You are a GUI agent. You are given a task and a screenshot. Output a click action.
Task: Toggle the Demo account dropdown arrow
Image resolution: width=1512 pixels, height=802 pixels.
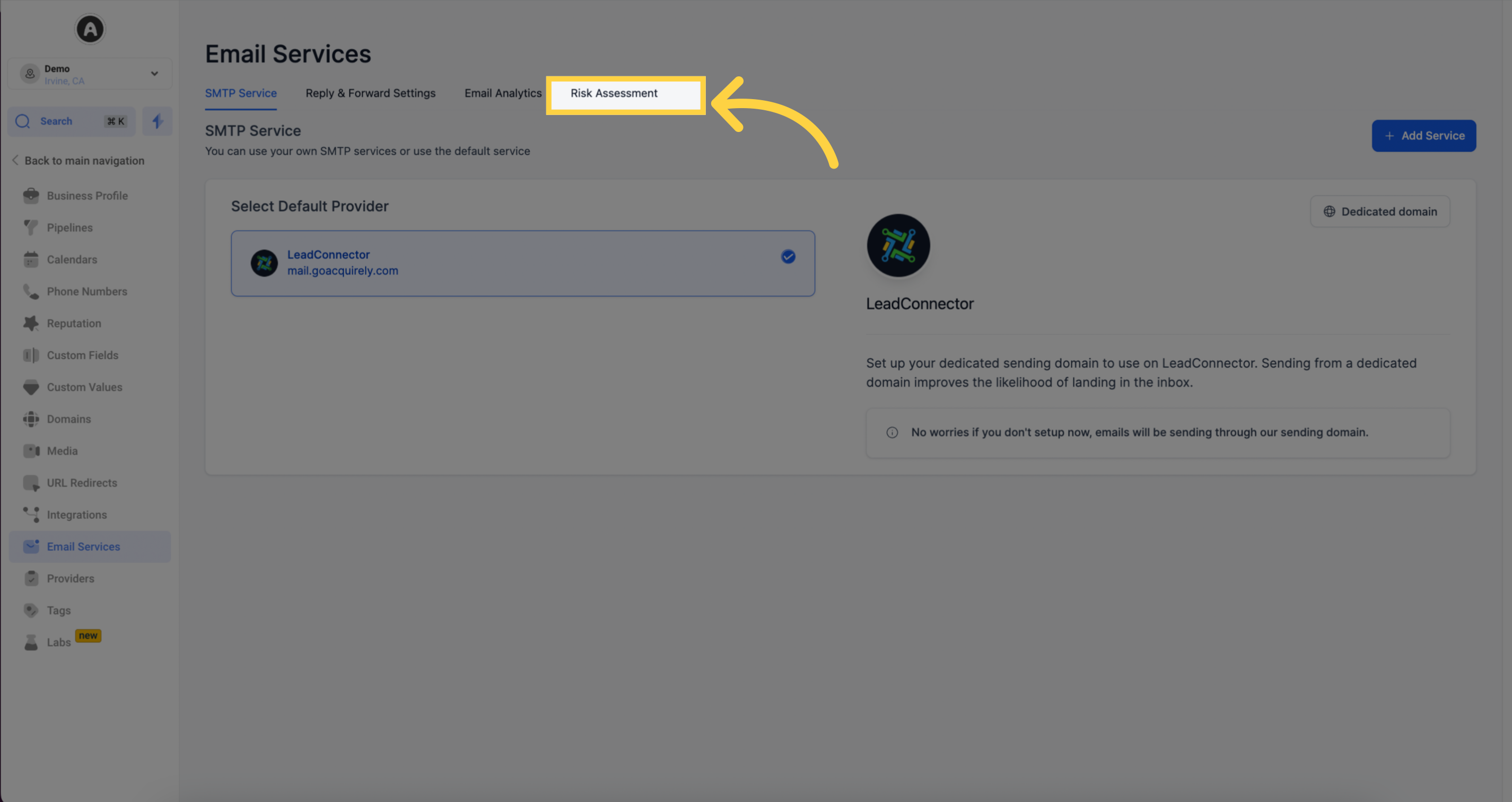[155, 74]
